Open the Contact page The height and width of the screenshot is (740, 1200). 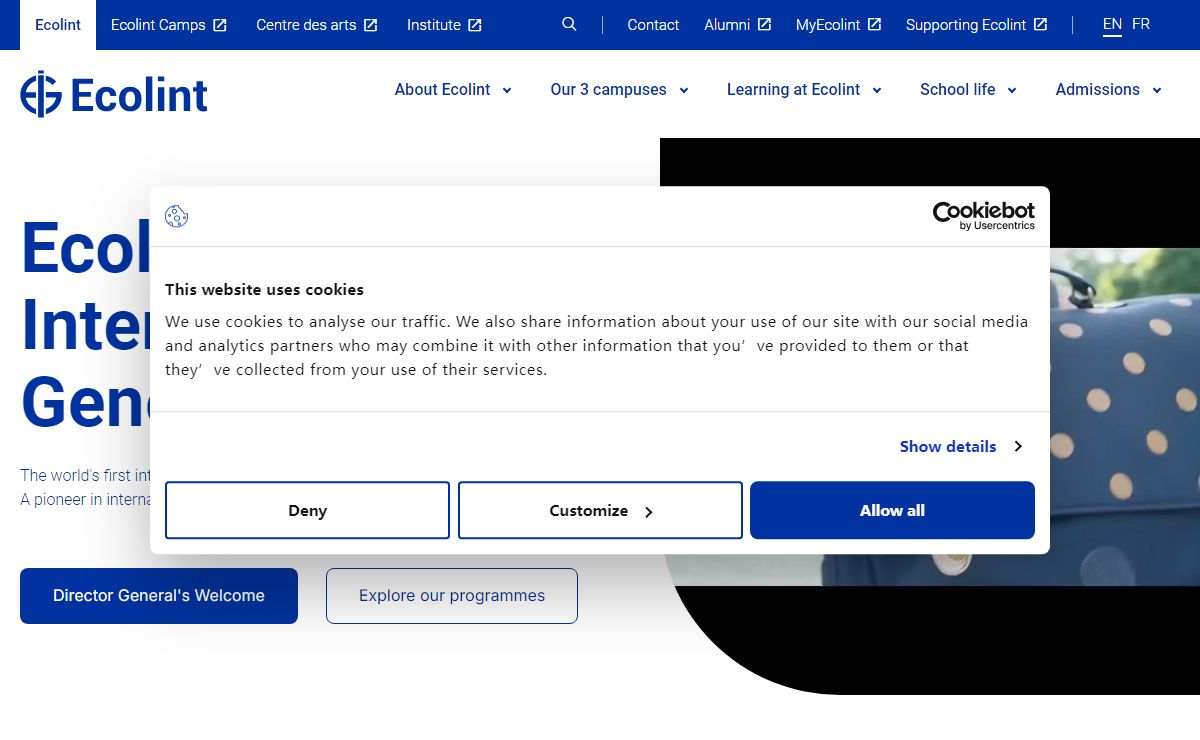(x=653, y=25)
